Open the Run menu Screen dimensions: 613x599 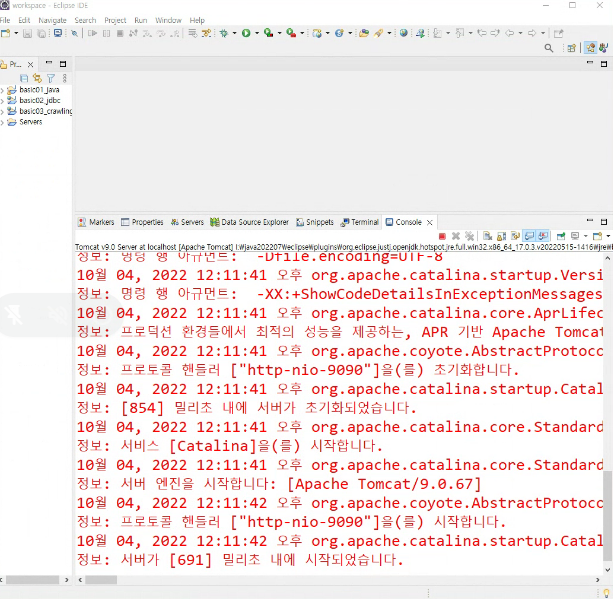[x=141, y=20]
